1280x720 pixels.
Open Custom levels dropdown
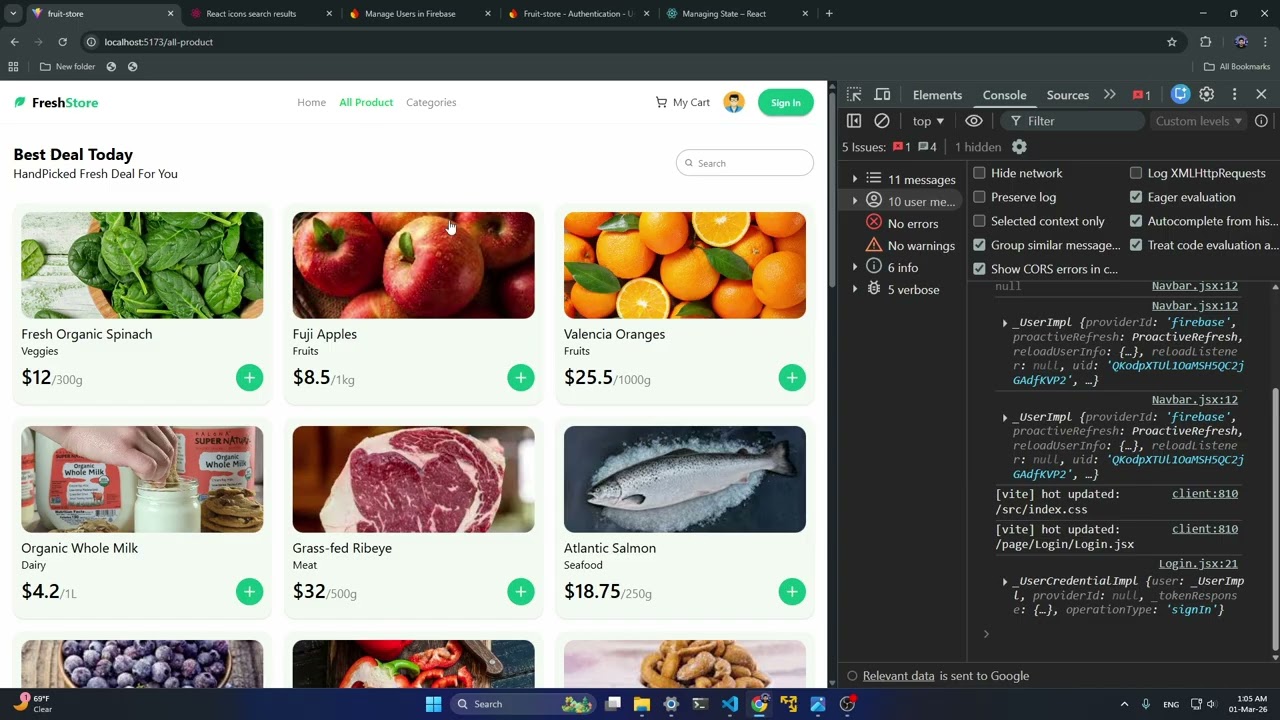(1199, 121)
